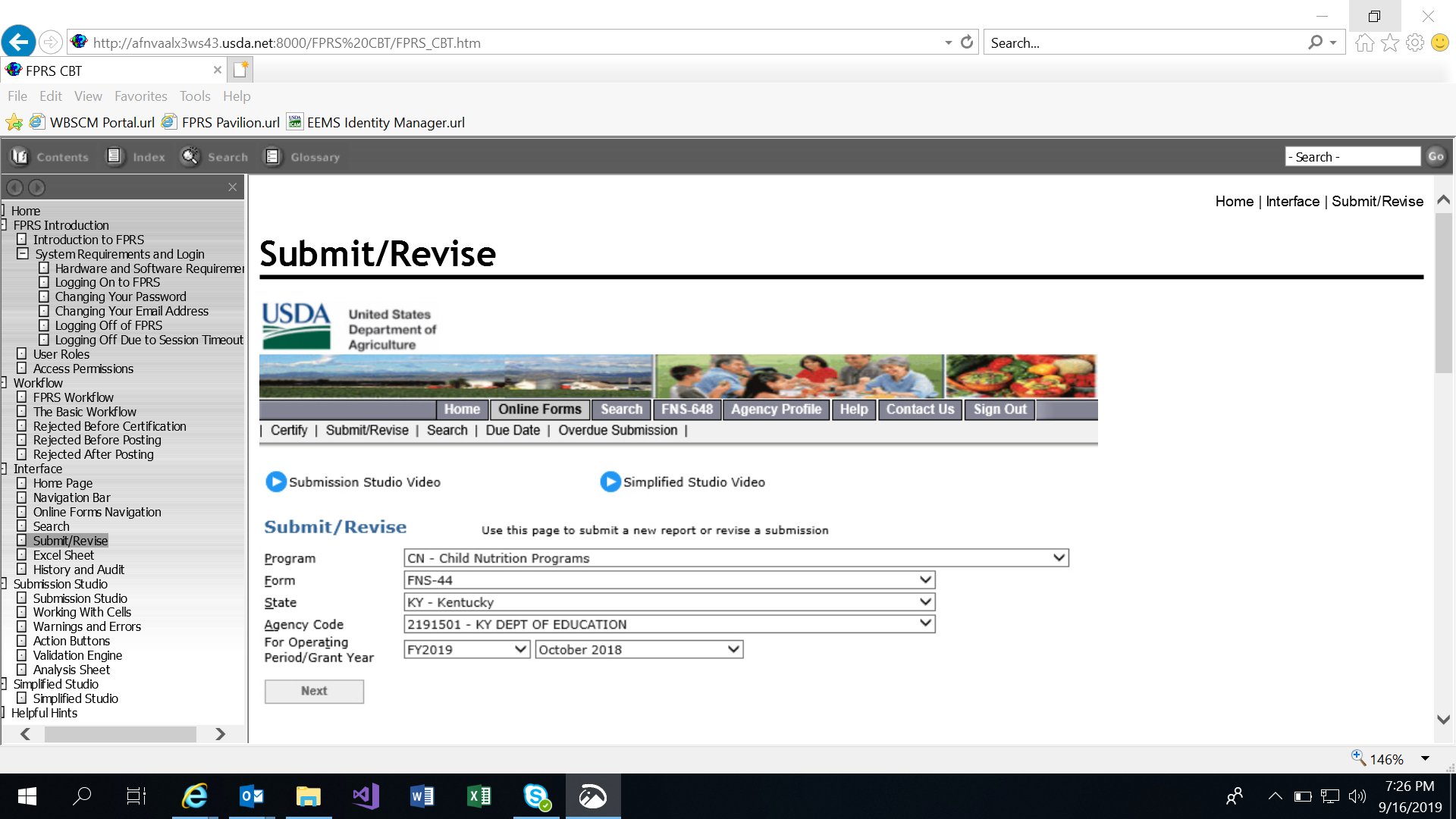
Task: Click the back arrow in navigation pane
Action: 14,187
